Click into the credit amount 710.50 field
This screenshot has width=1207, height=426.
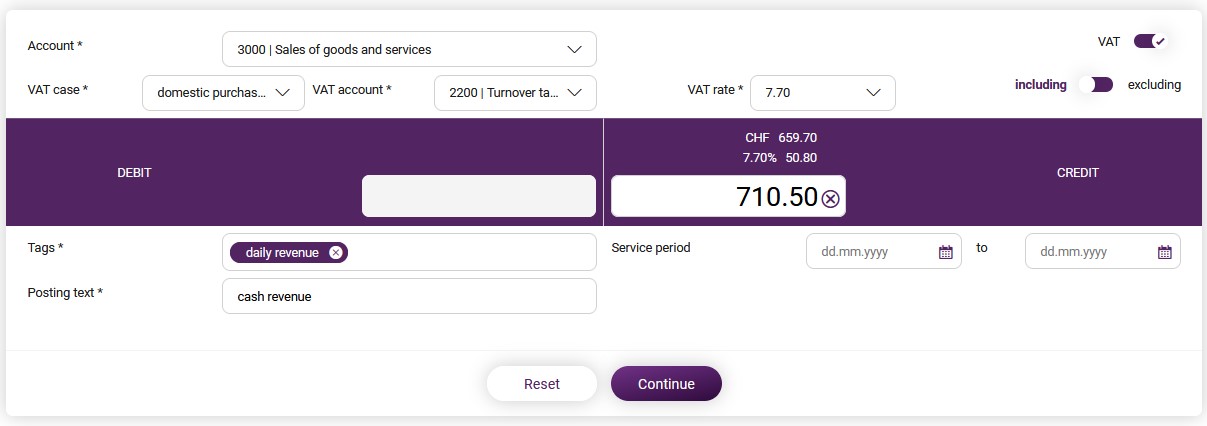(x=729, y=195)
